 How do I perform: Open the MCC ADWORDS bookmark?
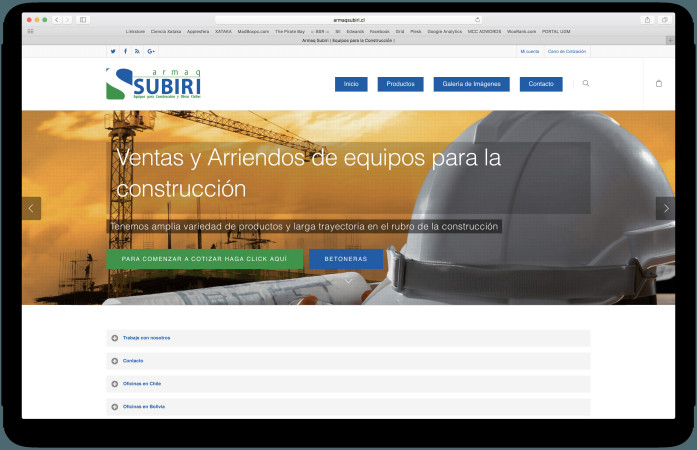(x=484, y=32)
